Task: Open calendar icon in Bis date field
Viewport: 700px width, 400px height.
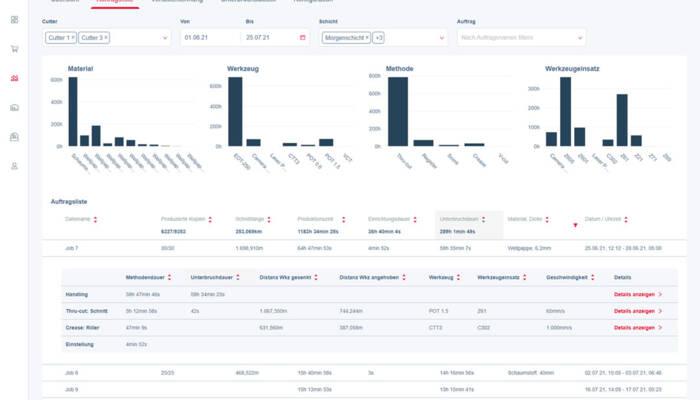Action: click(302, 37)
